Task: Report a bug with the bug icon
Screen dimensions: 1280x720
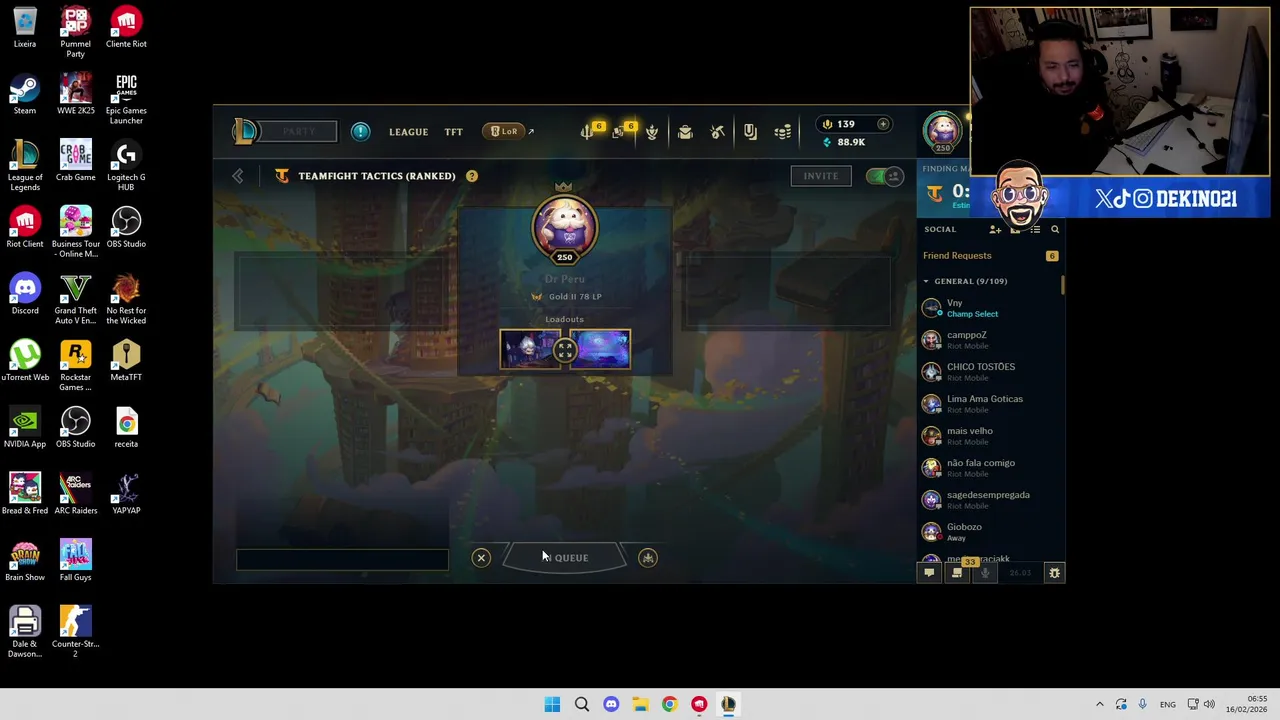Action: [1054, 573]
